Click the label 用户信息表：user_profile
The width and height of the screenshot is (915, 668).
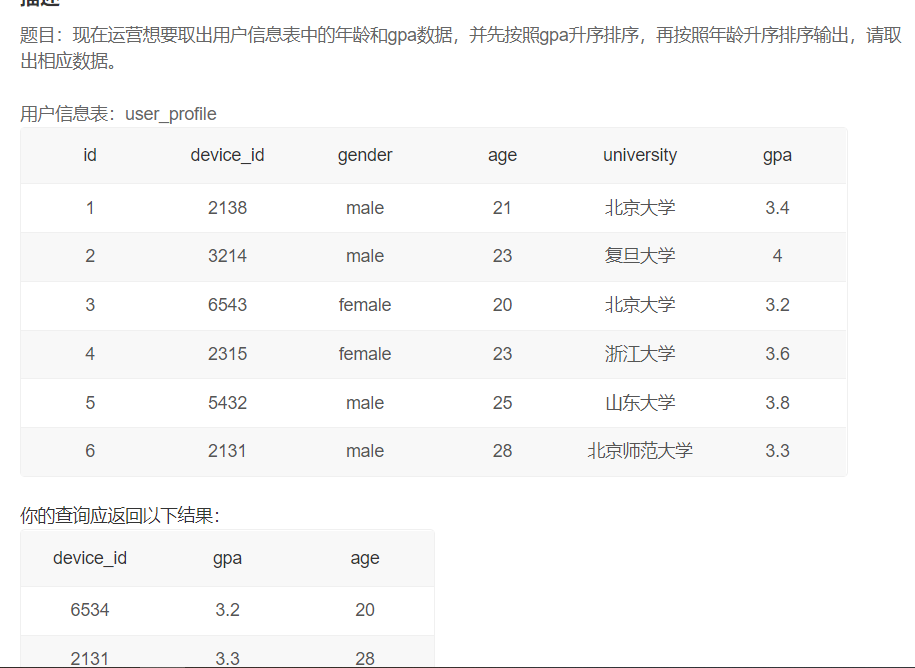(118, 114)
